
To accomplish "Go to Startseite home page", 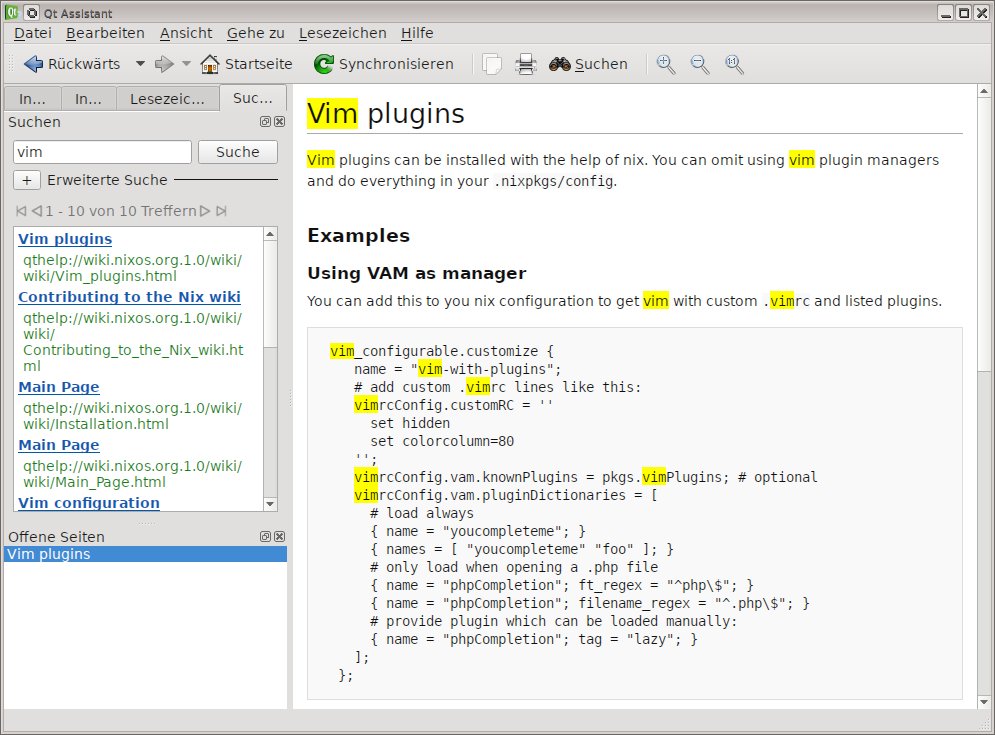I will (246, 64).
